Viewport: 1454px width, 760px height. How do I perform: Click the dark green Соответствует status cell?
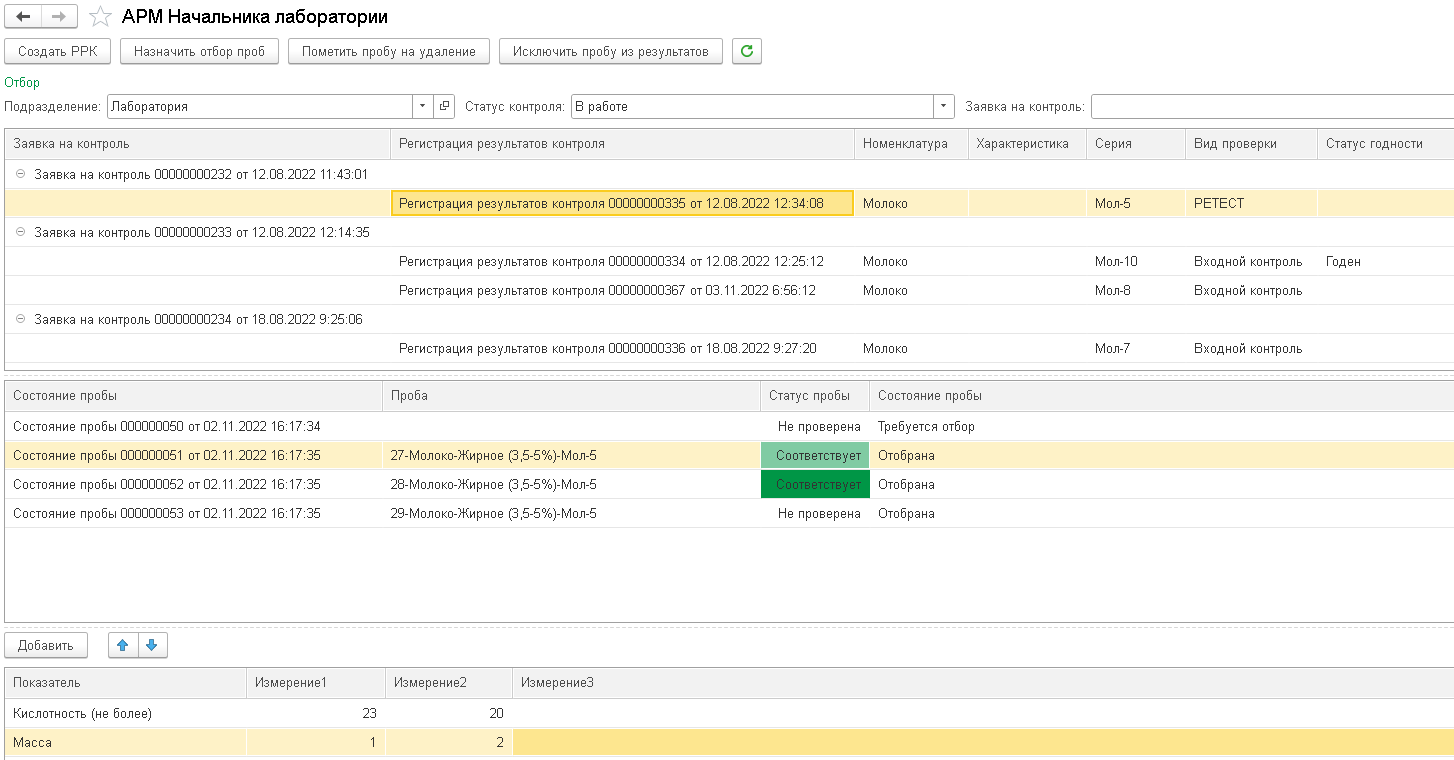click(815, 485)
